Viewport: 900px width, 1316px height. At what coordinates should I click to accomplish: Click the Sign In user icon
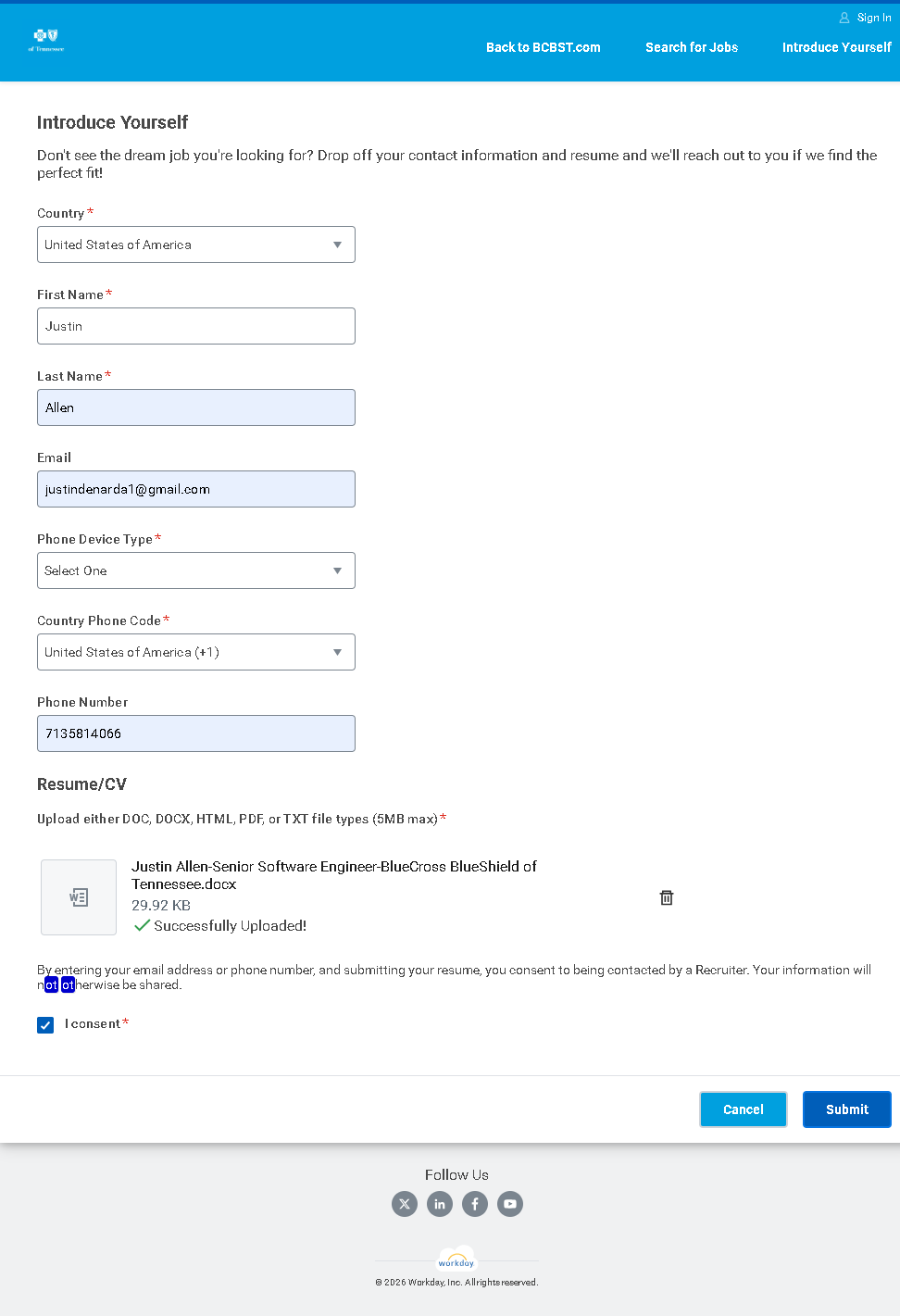click(x=844, y=18)
